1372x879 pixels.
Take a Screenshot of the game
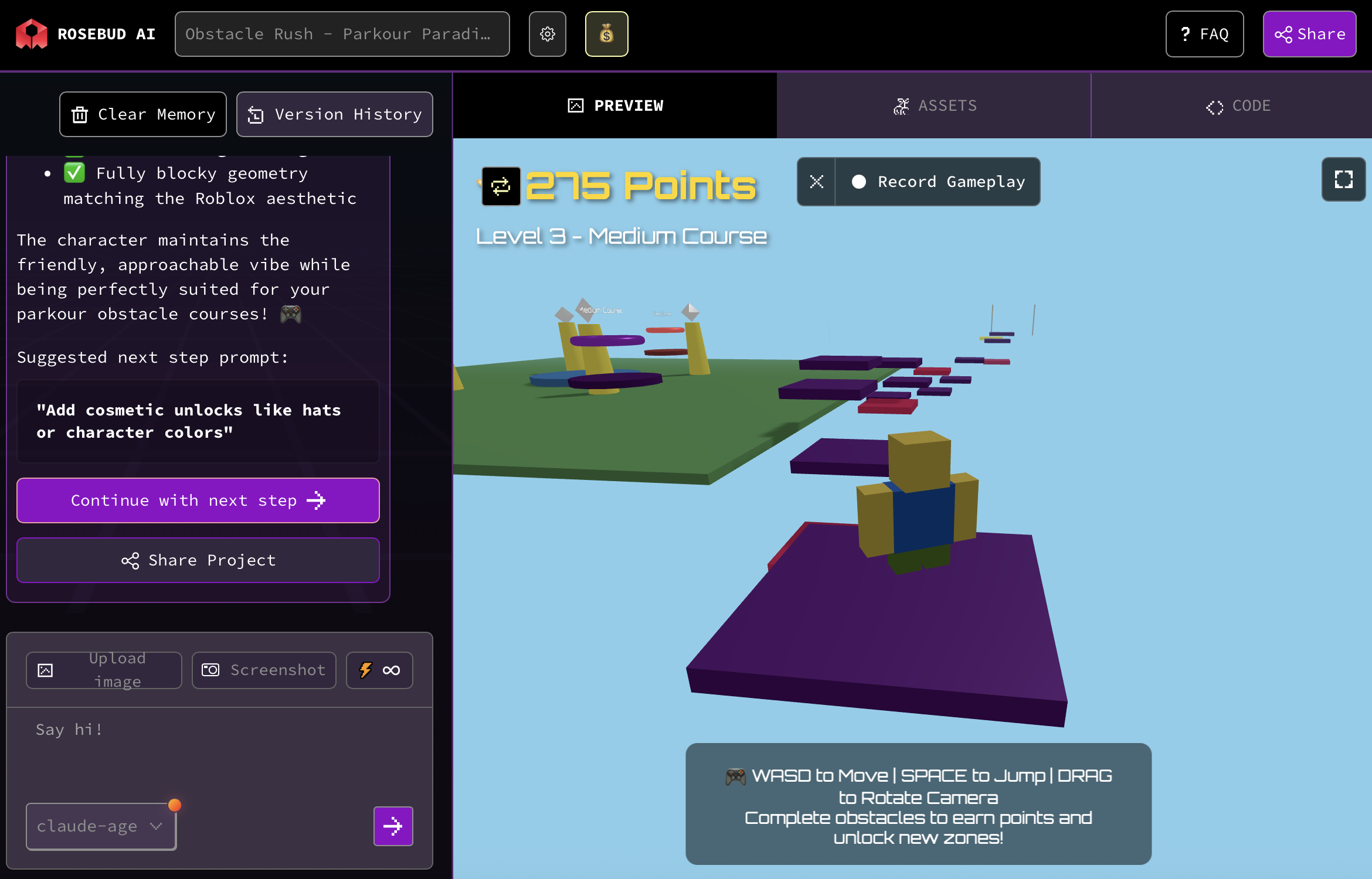[264, 670]
